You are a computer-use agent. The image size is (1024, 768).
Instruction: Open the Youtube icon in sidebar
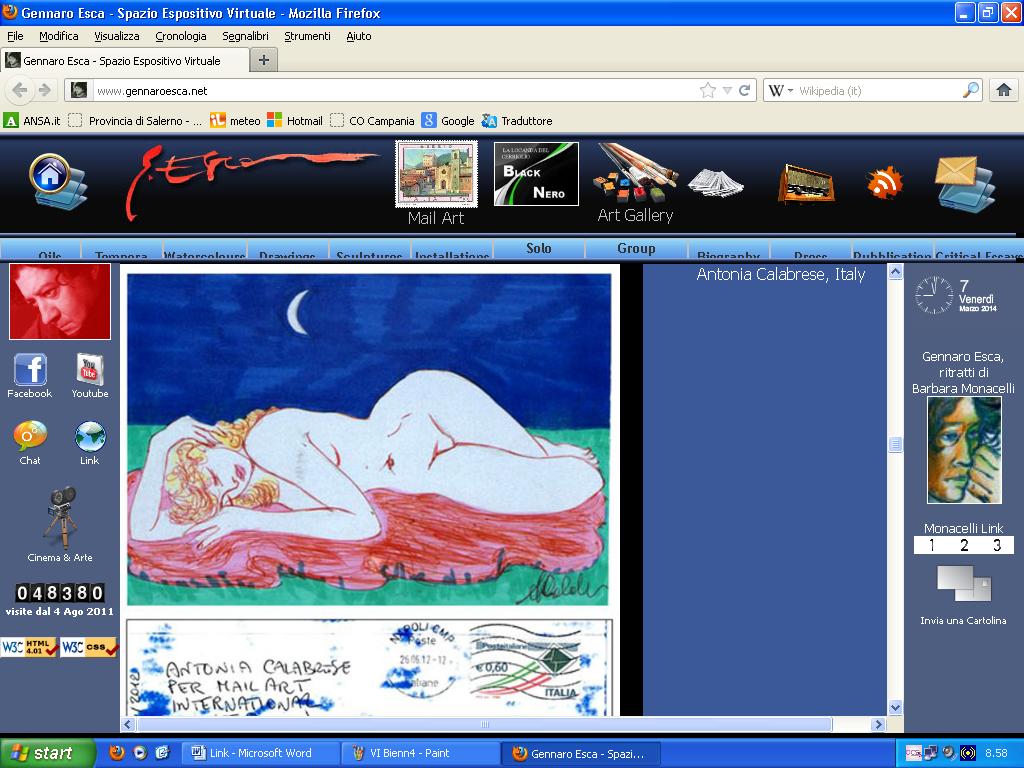coord(90,370)
